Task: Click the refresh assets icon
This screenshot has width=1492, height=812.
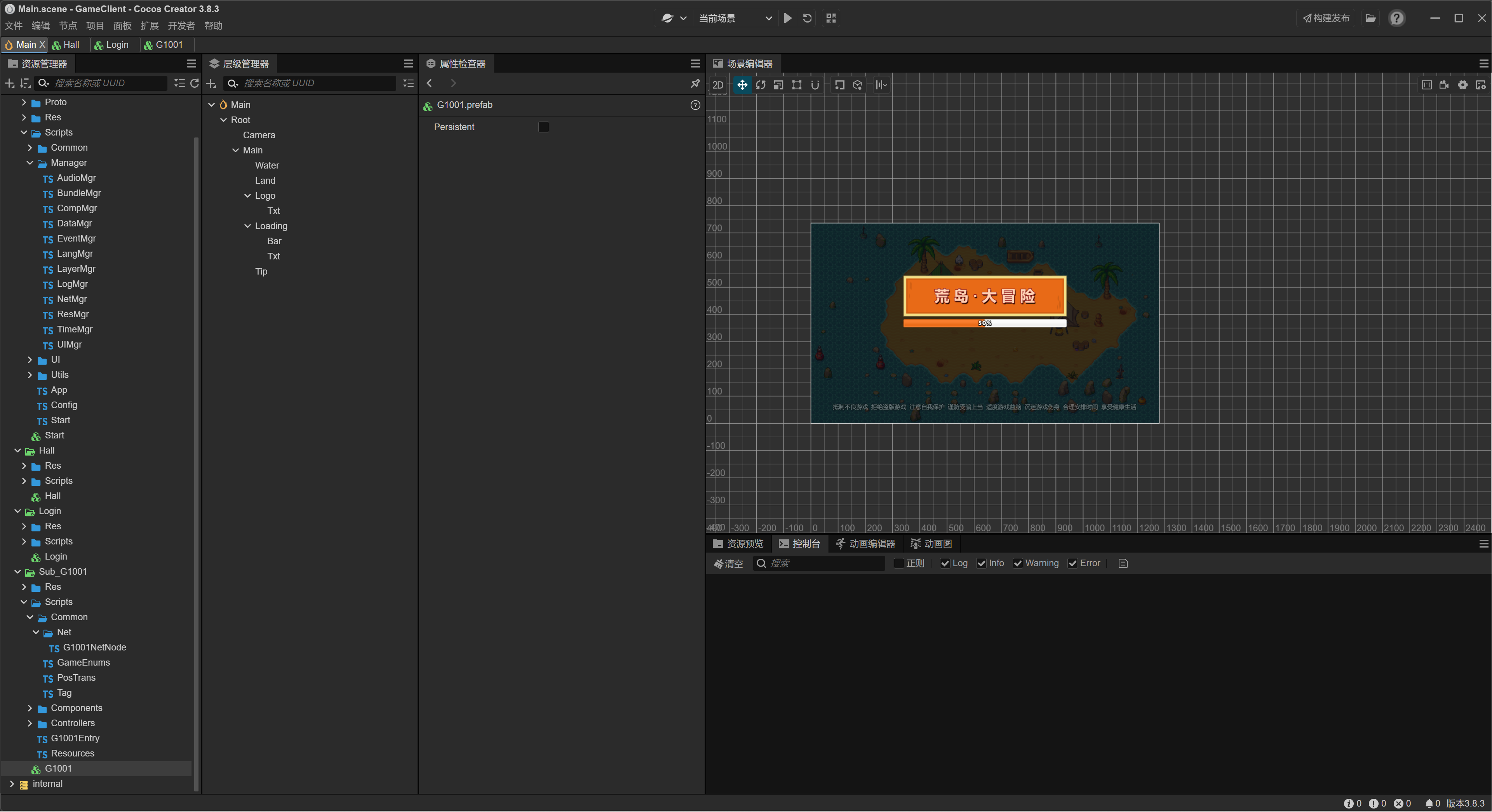Action: pos(195,83)
